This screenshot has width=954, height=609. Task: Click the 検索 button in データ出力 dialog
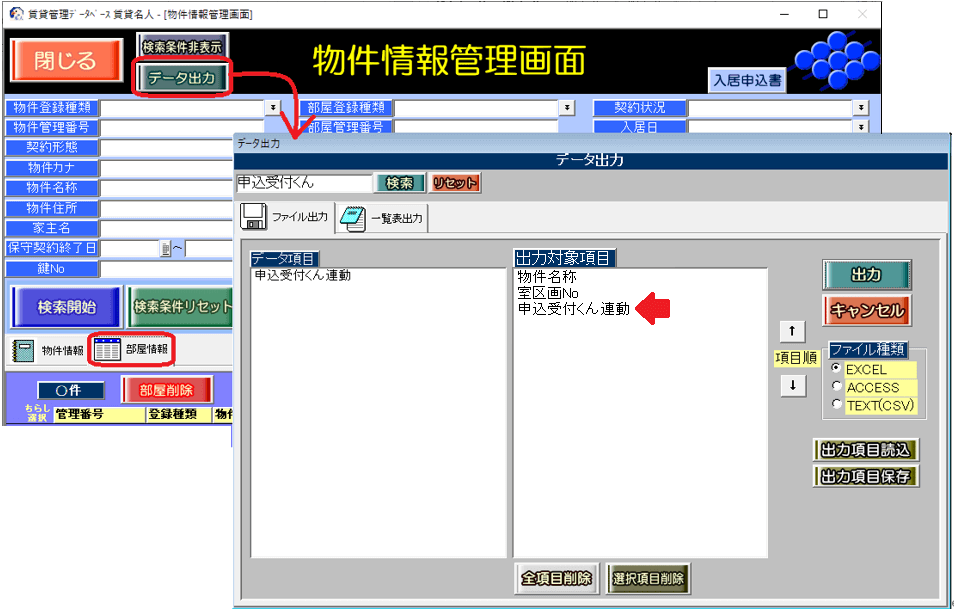click(398, 183)
